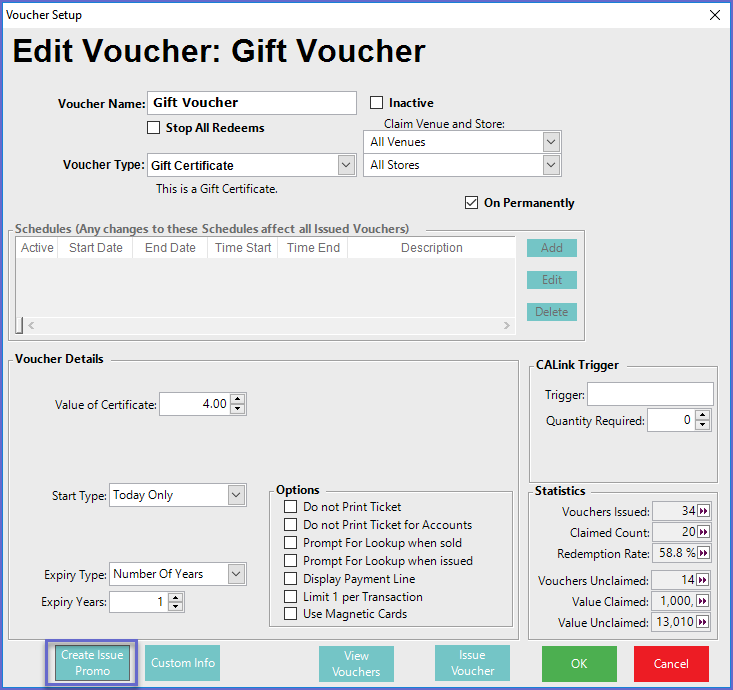Open Redemption Rate detail arrow
733x690 pixels.
(703, 553)
